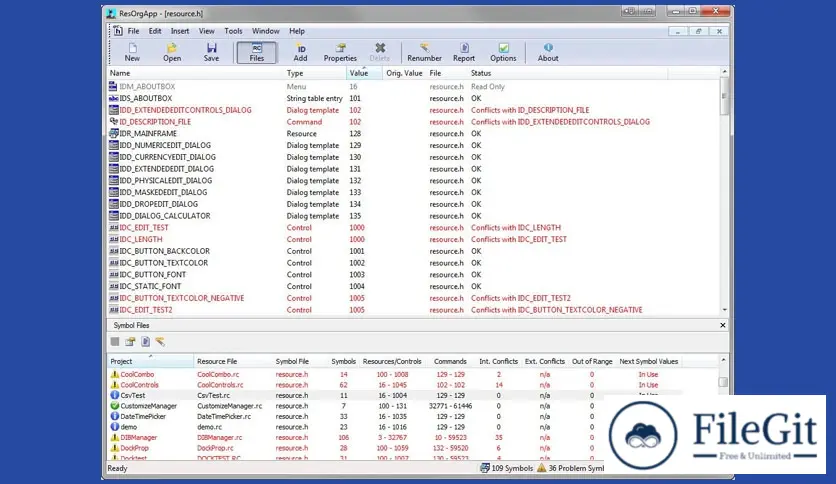836x484 pixels.
Task: Click the string icon next to IDS_ABOUTBOX
Action: click(x=113, y=98)
